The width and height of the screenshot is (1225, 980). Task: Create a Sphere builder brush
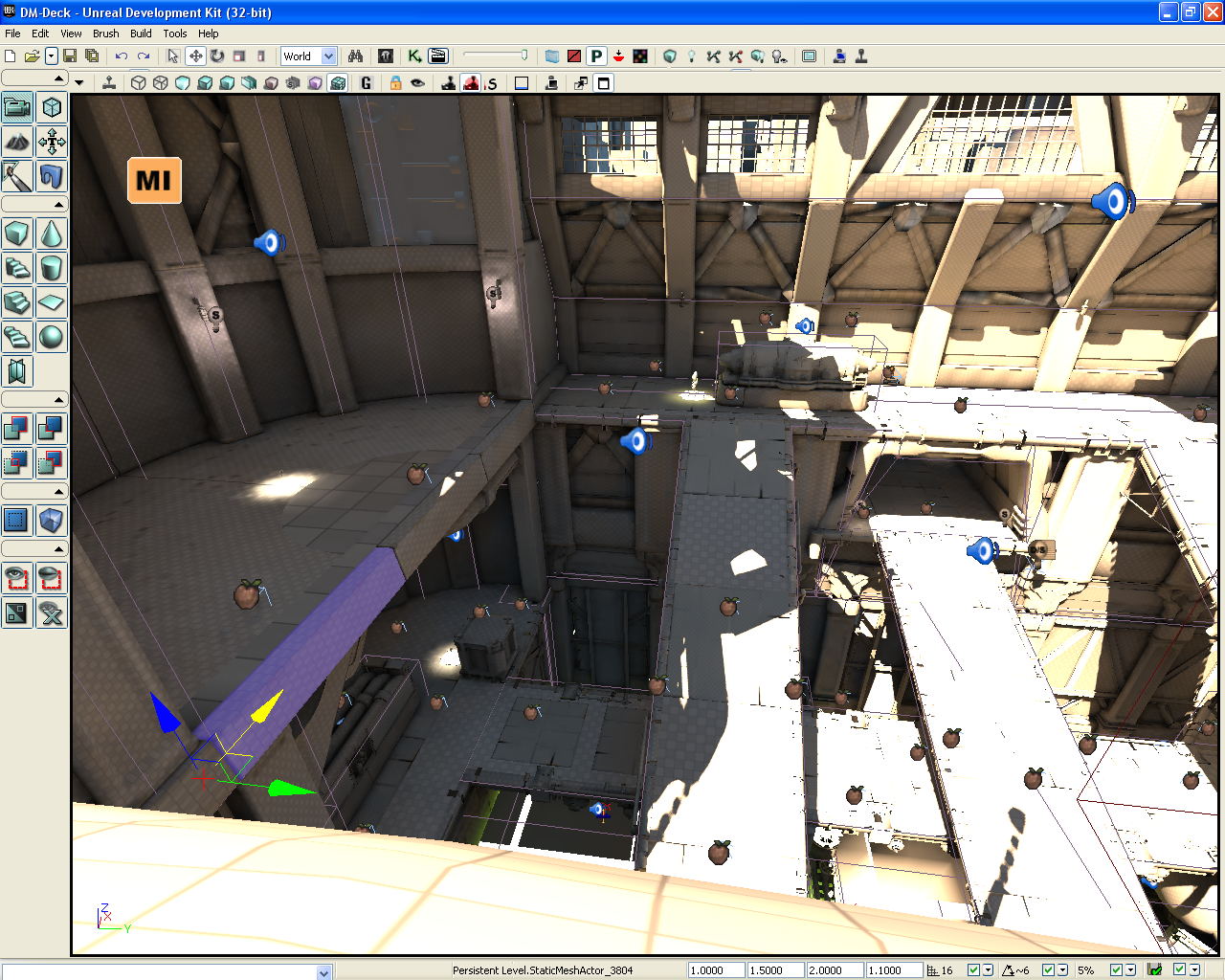click(x=52, y=337)
